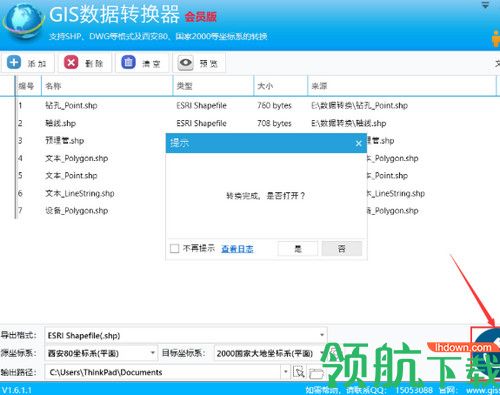
Task: Expand the 源坐标系 西安80坐标系 dropdown
Action: [153, 353]
